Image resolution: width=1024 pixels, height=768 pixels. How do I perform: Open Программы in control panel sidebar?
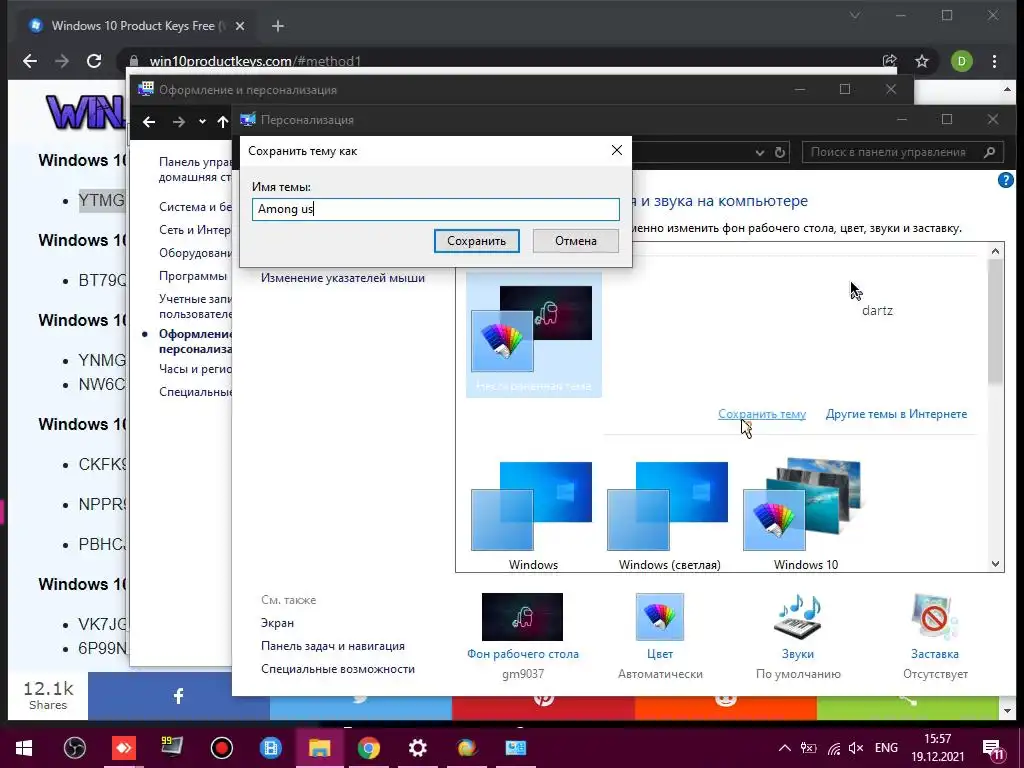(193, 276)
